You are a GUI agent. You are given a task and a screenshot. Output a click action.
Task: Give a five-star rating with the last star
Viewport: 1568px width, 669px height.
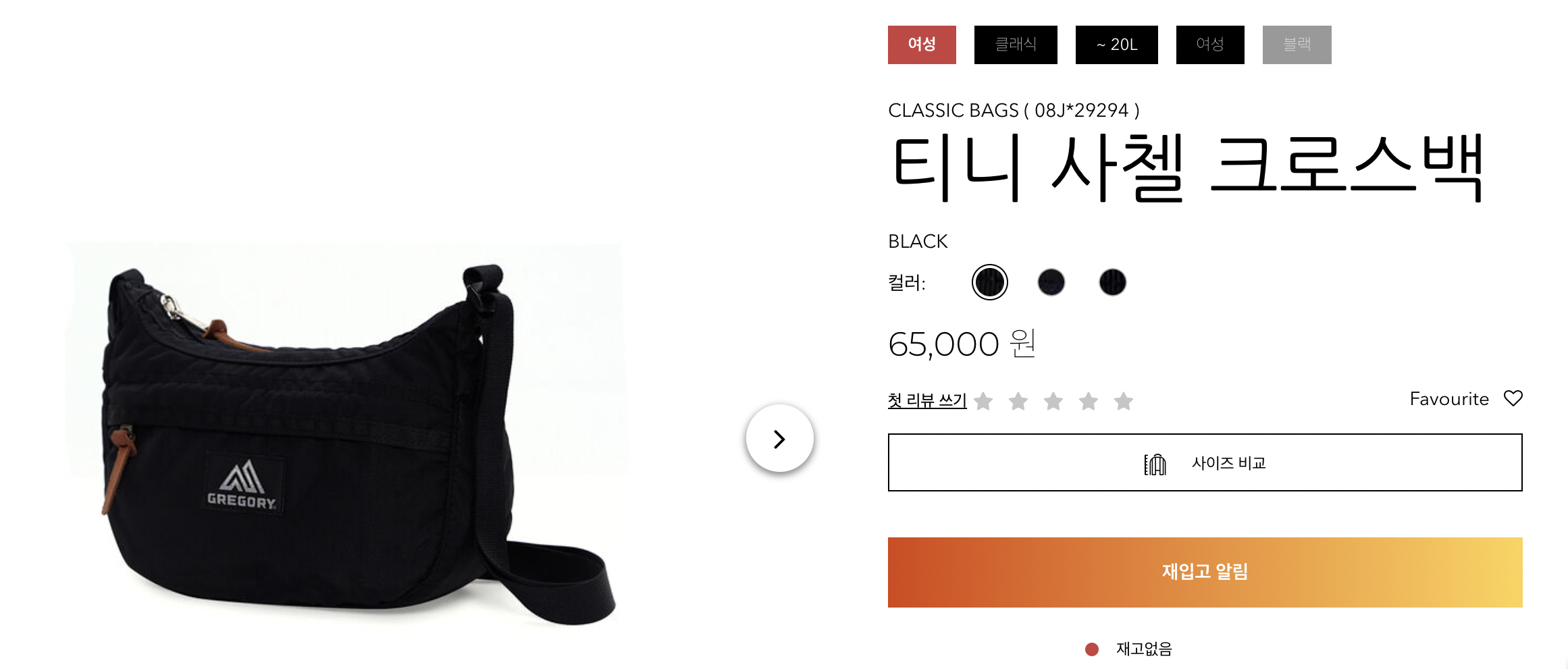[x=1124, y=401]
